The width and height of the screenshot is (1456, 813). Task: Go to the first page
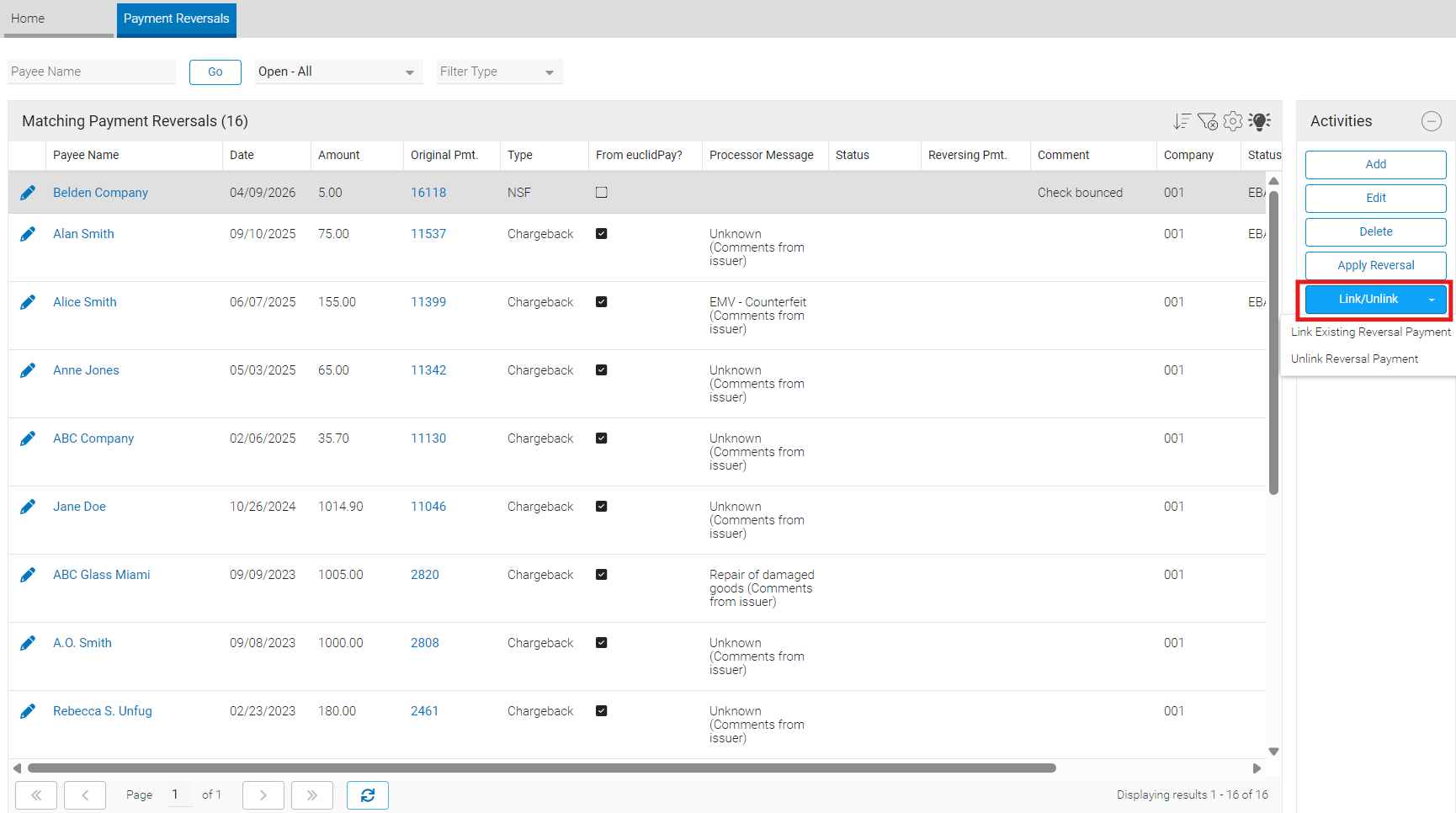coord(36,795)
